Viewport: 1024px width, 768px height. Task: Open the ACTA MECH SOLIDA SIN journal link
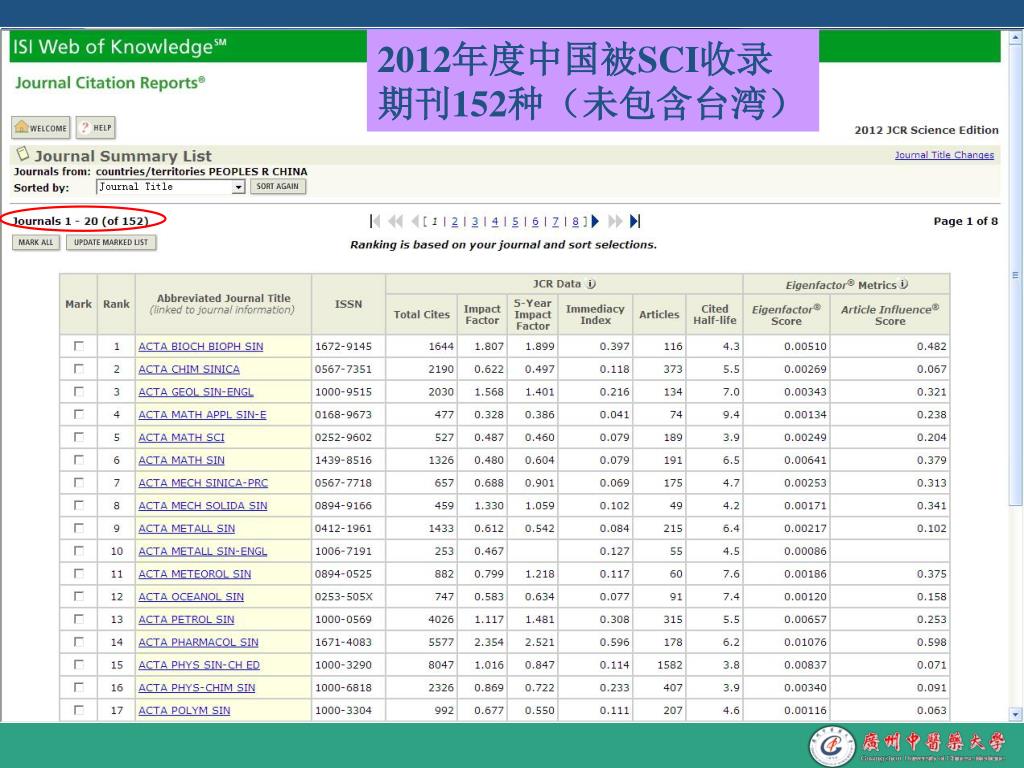click(202, 505)
